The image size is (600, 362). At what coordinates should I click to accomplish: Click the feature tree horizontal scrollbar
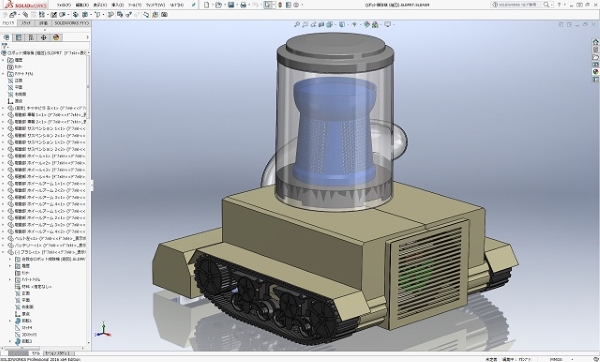point(45,348)
